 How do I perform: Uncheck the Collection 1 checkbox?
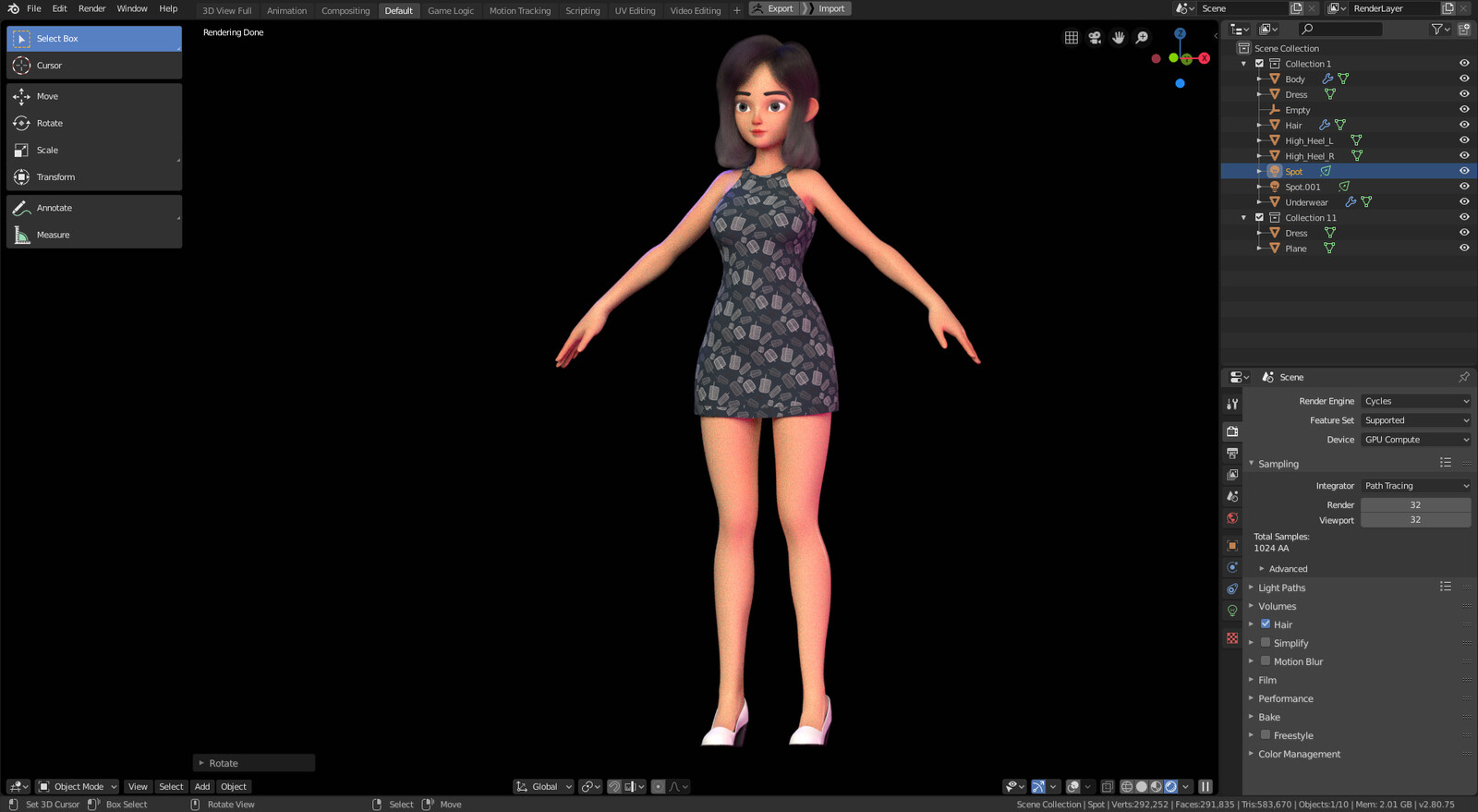pyautogui.click(x=1259, y=64)
